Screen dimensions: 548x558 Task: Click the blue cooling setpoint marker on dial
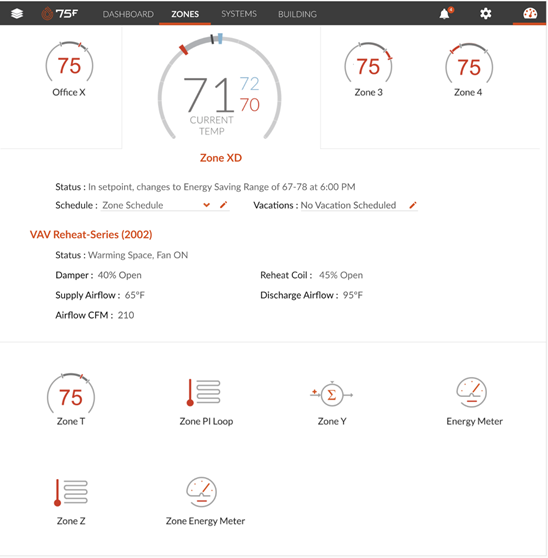tap(220, 38)
